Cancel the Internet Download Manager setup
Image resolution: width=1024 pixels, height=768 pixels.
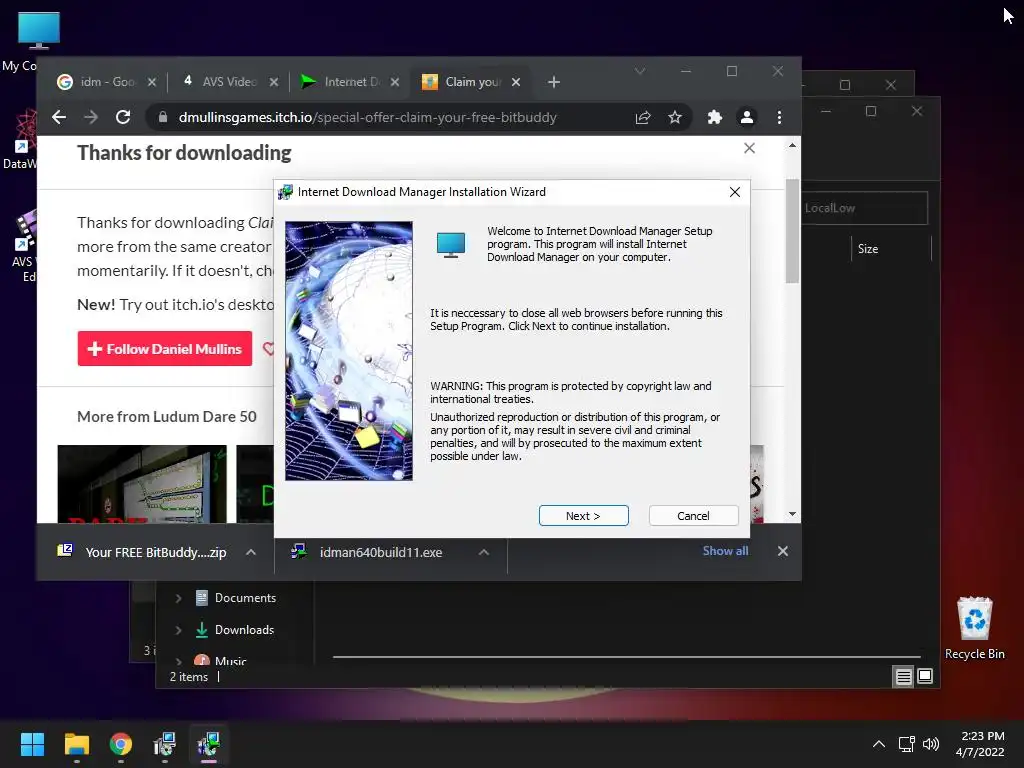click(693, 515)
